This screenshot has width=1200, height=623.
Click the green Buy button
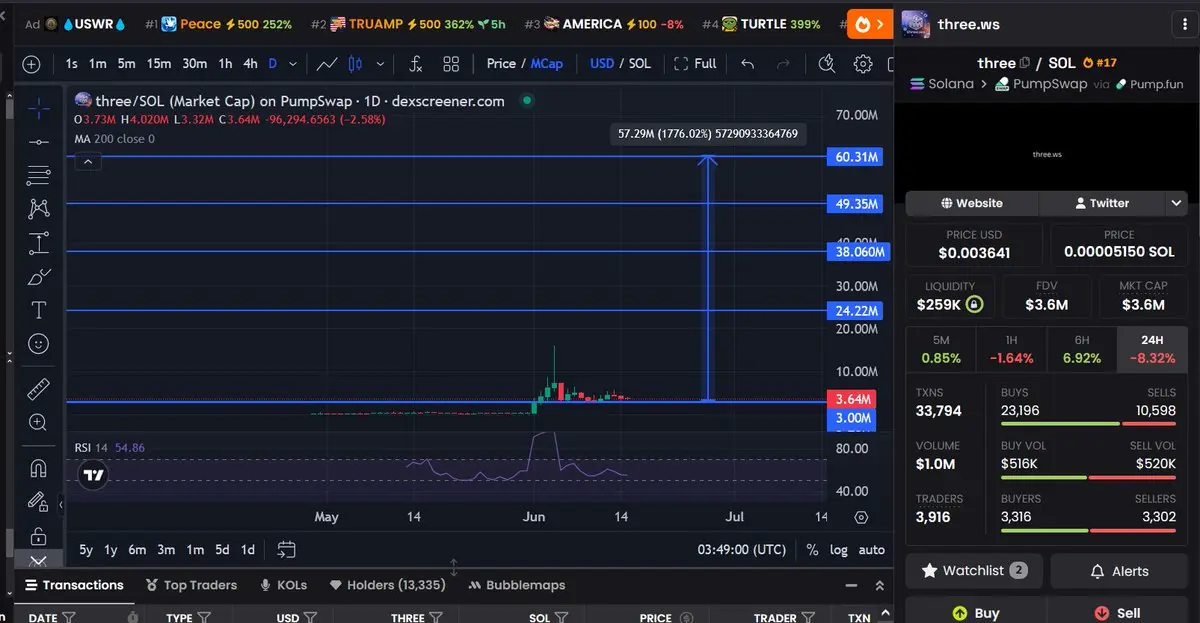pos(976,612)
